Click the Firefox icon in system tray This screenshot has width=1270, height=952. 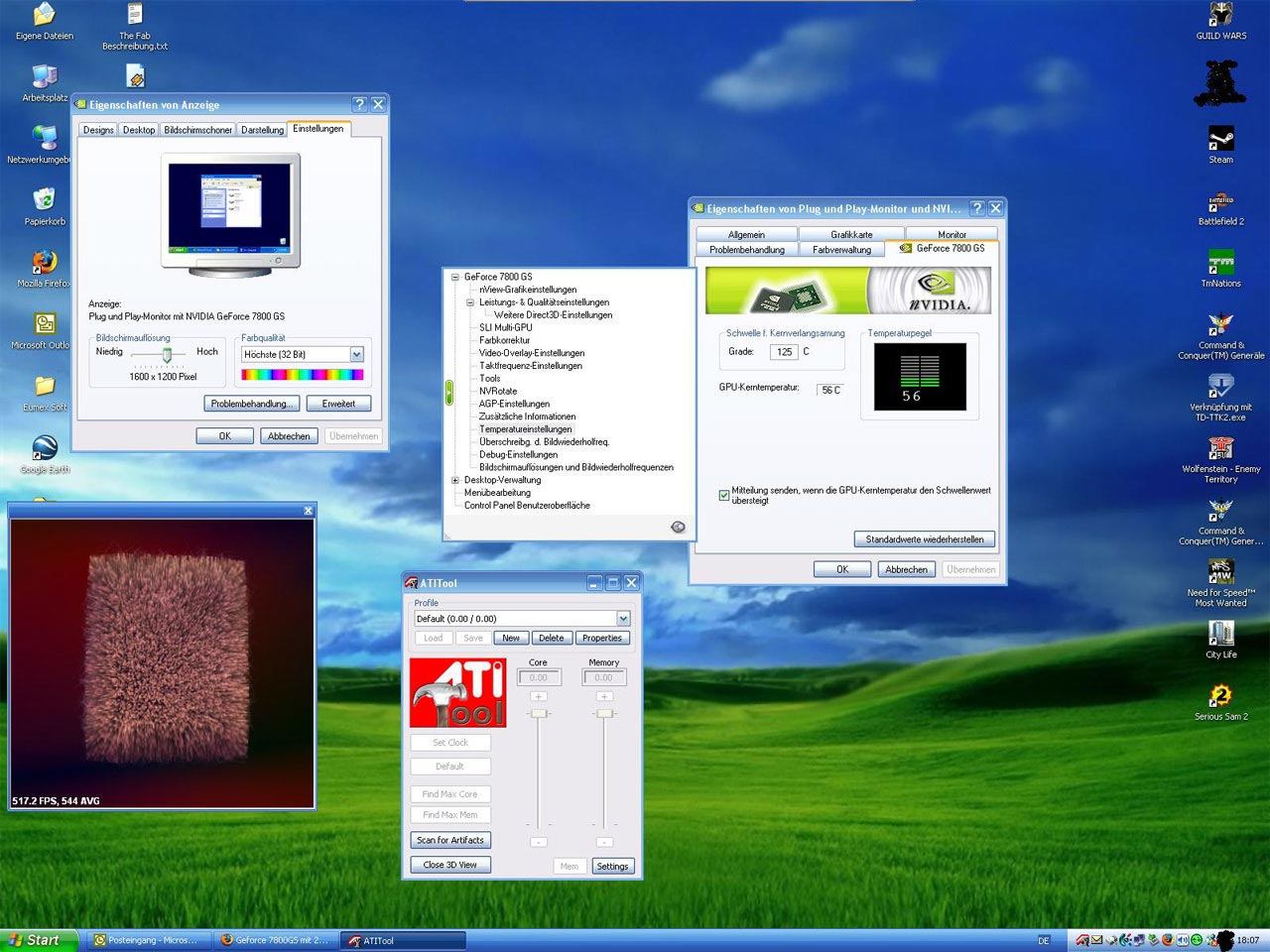pos(1168,940)
